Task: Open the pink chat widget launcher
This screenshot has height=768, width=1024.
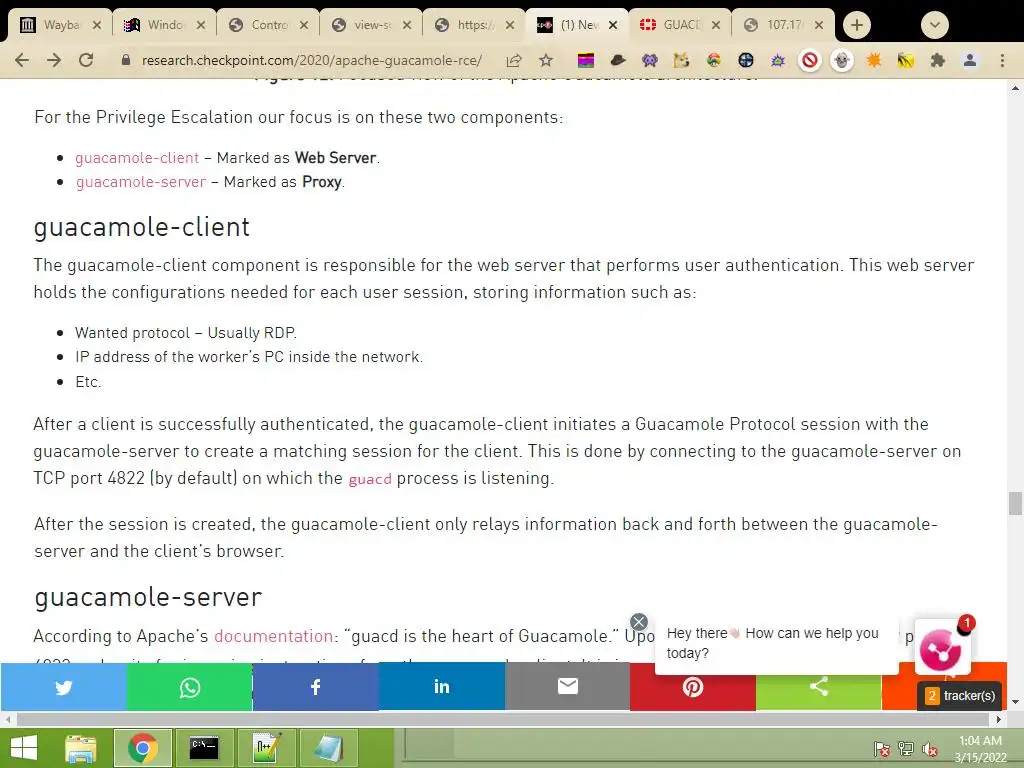Action: pyautogui.click(x=942, y=648)
